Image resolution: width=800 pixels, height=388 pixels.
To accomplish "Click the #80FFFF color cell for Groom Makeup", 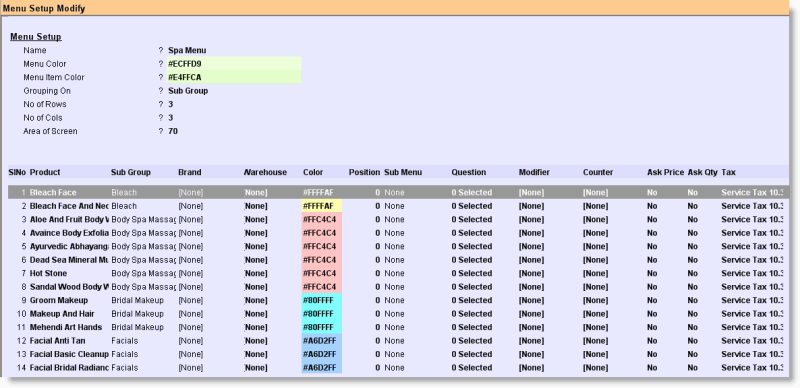I will 321,300.
